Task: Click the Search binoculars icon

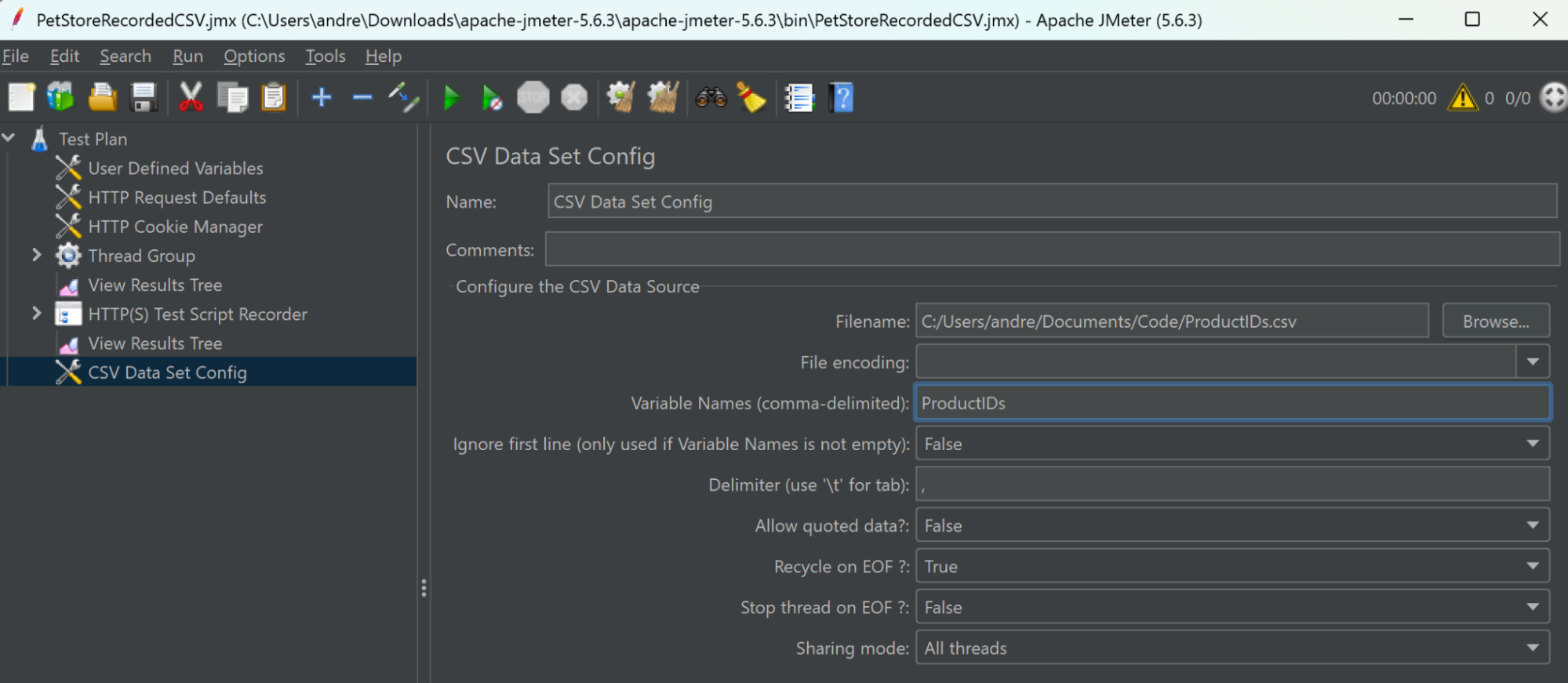Action: click(711, 98)
